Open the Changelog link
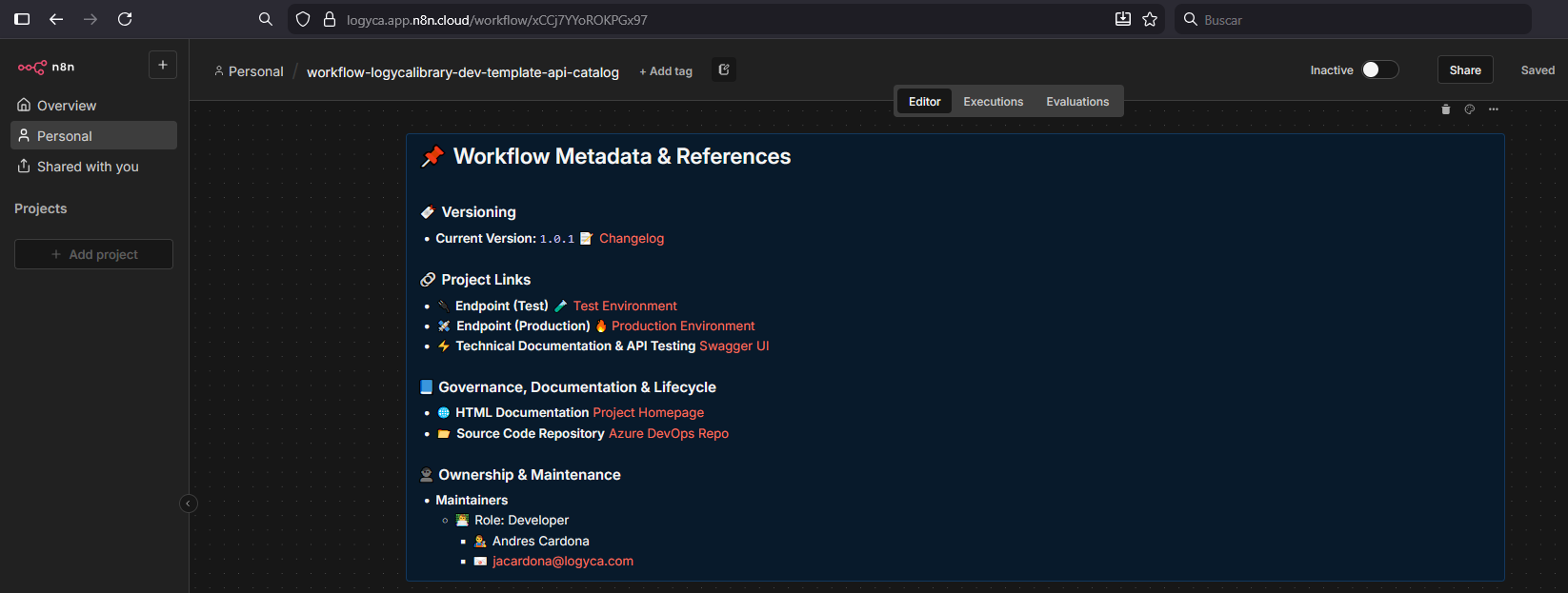This screenshot has width=1568, height=593. pos(631,239)
